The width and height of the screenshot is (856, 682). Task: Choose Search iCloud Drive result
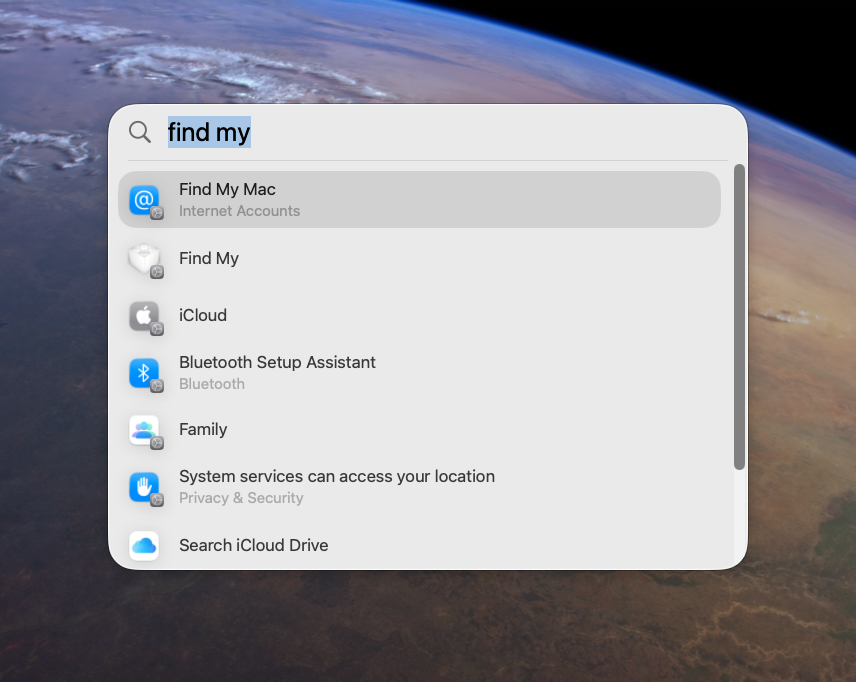coord(419,545)
